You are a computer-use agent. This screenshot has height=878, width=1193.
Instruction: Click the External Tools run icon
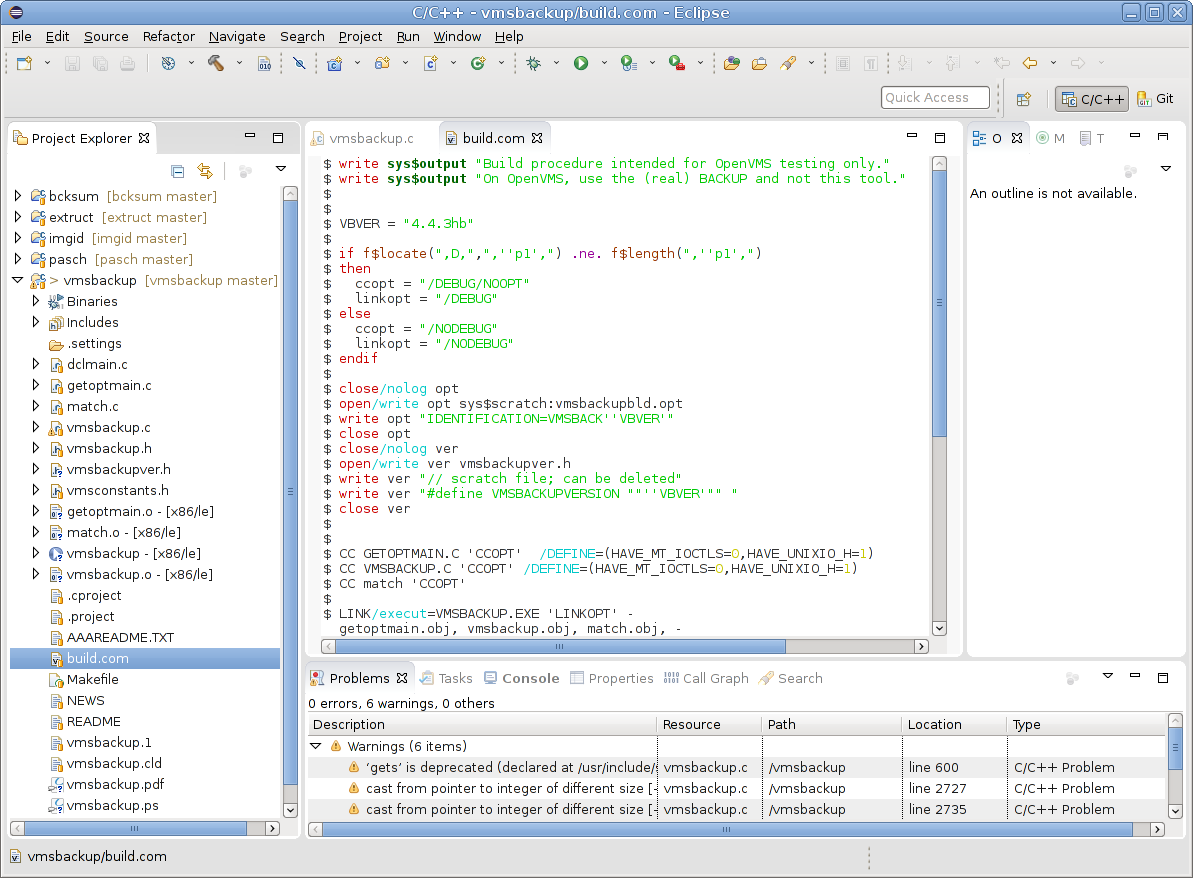676,63
